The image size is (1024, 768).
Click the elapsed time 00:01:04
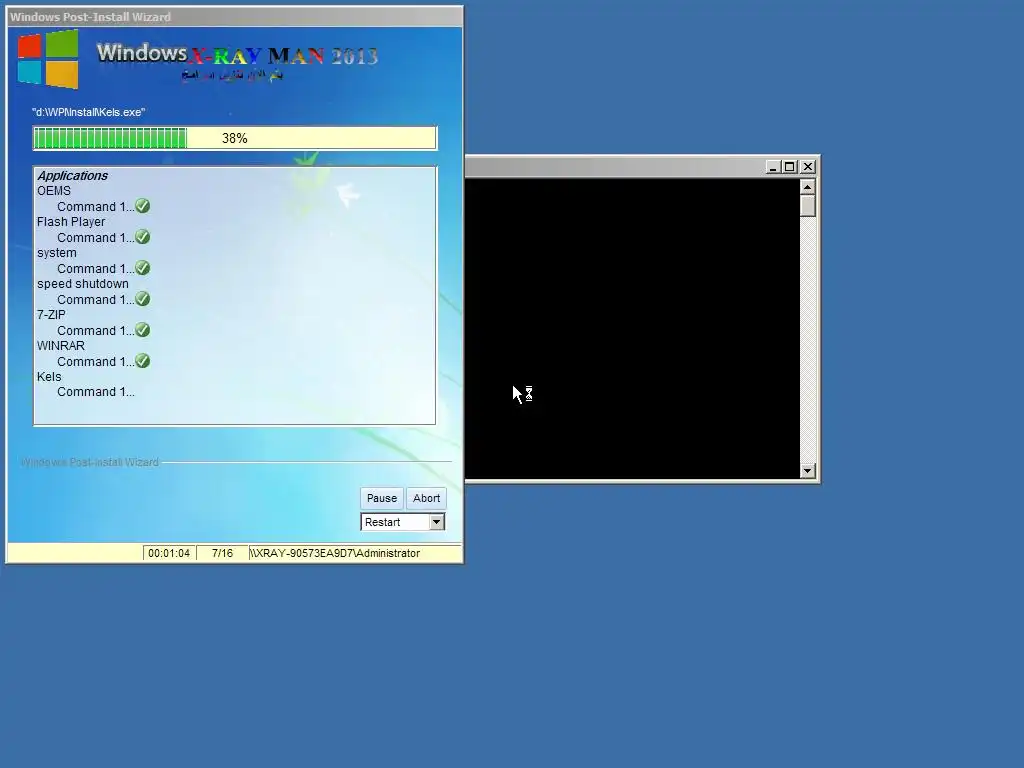pos(169,553)
